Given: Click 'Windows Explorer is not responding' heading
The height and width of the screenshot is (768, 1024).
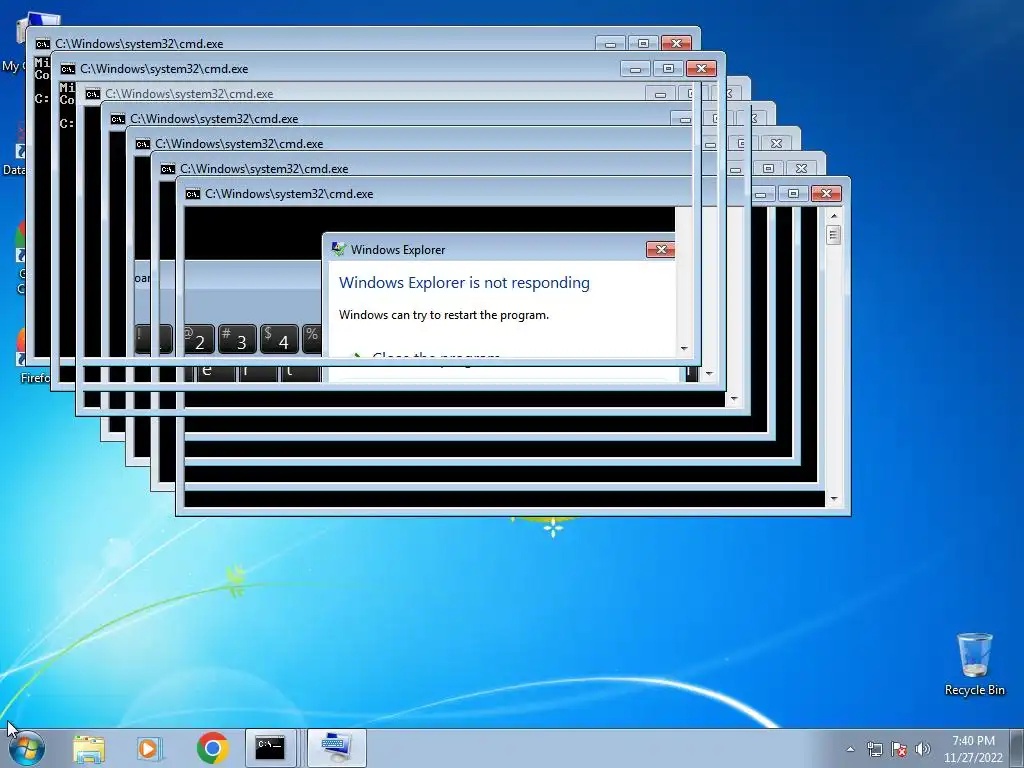Looking at the screenshot, I should click(x=464, y=283).
